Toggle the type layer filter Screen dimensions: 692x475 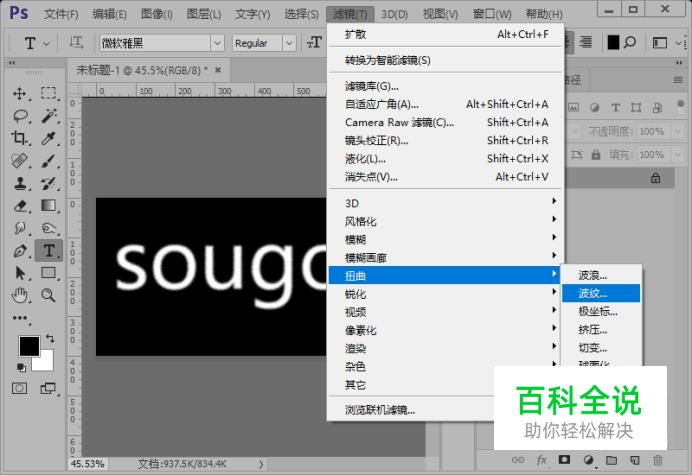pos(615,107)
